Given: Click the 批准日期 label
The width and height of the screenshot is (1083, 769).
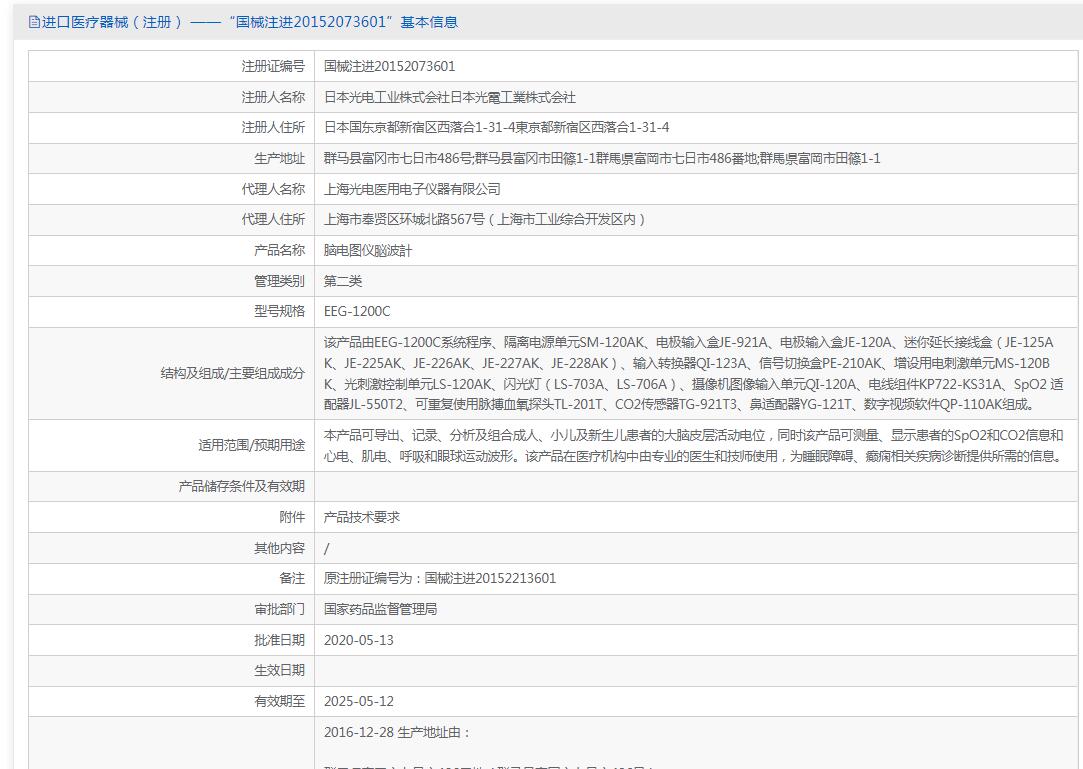Looking at the screenshot, I should click(279, 640).
